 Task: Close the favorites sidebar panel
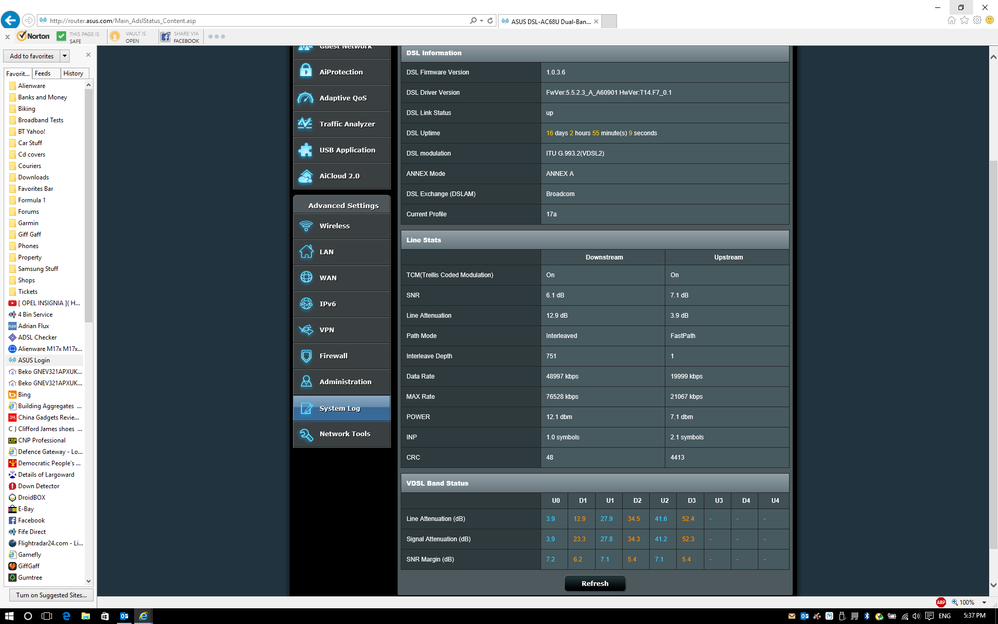[x=88, y=55]
